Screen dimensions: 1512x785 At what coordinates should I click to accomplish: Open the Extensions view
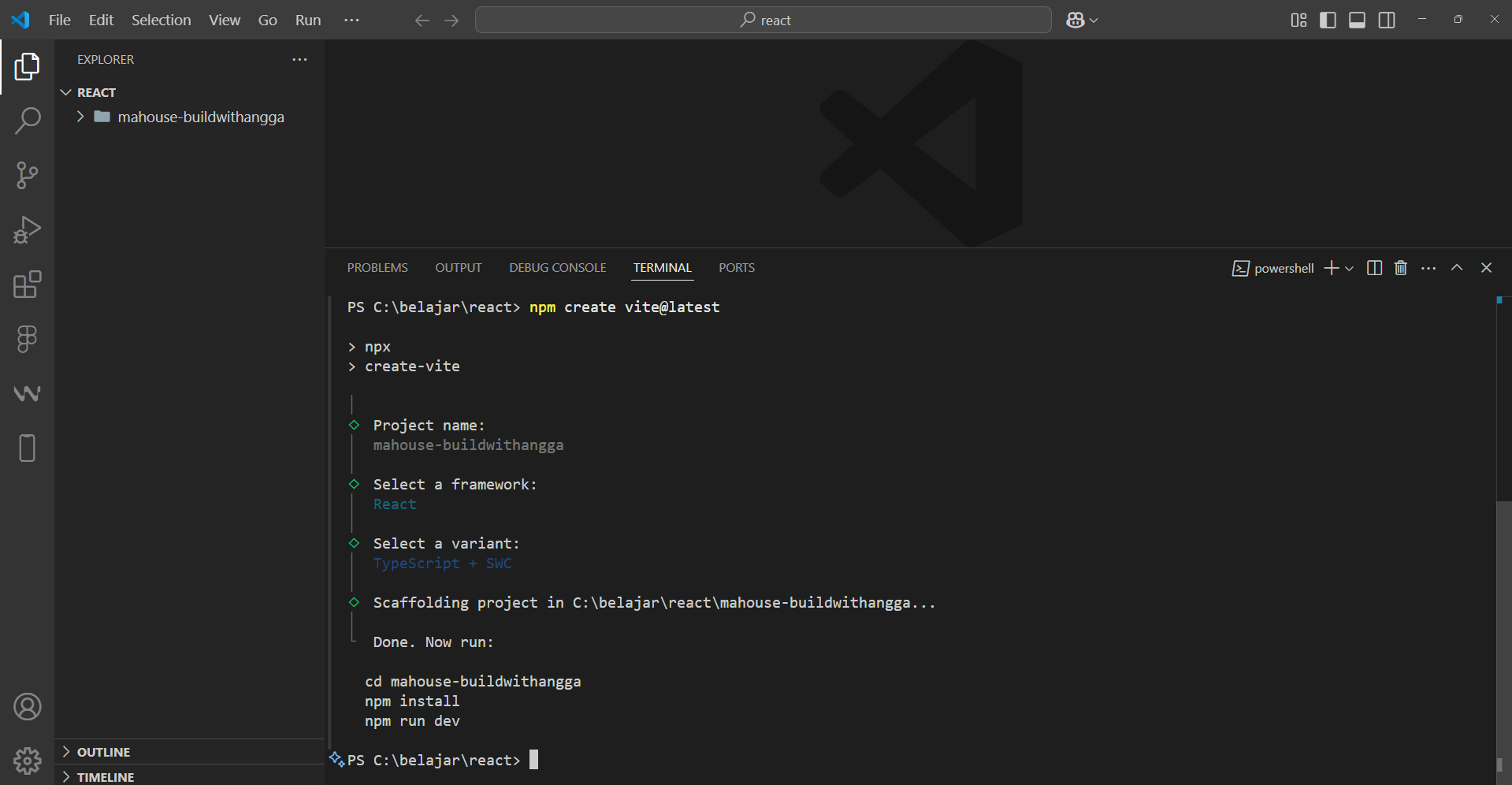tap(27, 284)
